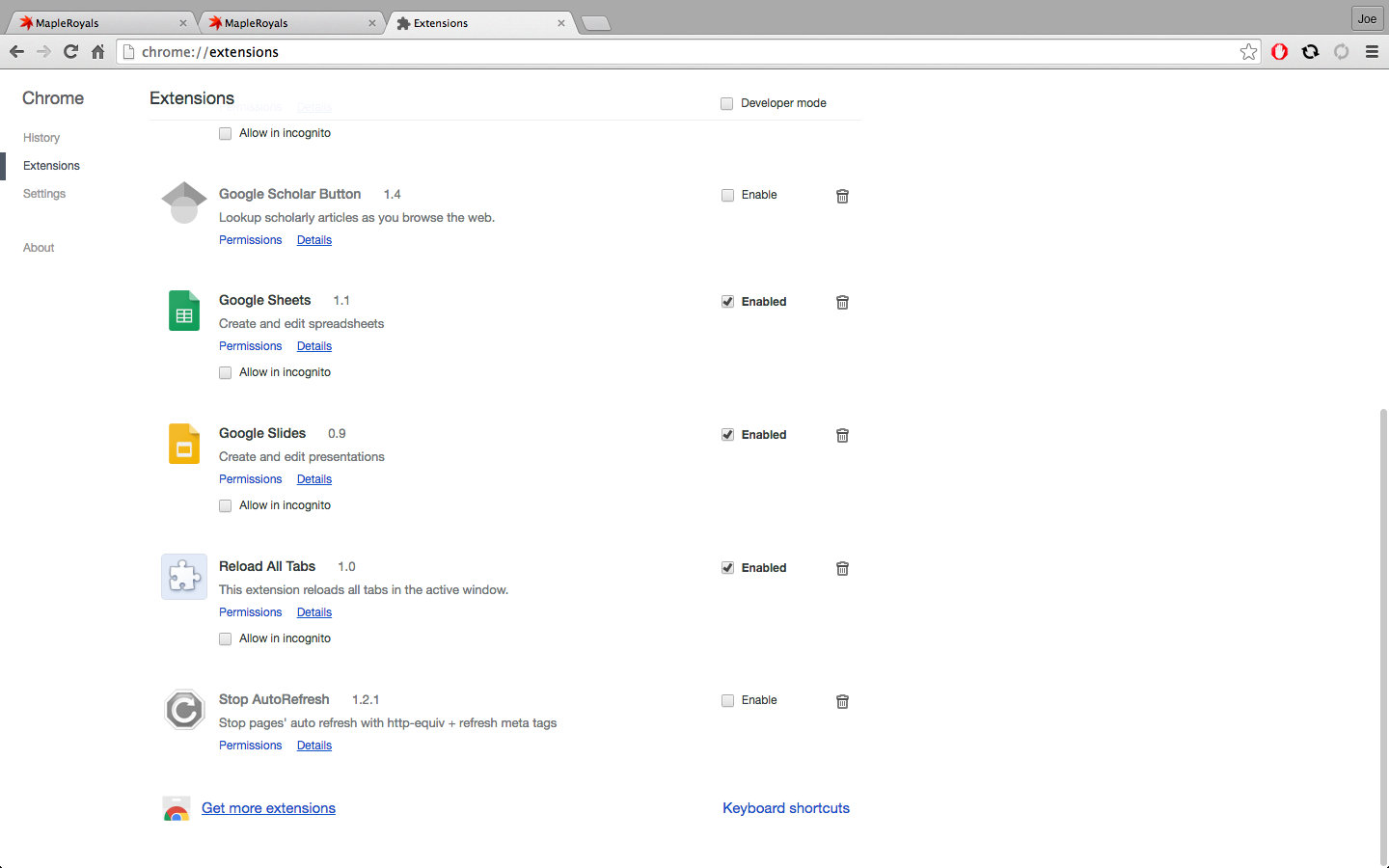Click the page icon in address bar
The width and height of the screenshot is (1389, 868).
[x=129, y=52]
